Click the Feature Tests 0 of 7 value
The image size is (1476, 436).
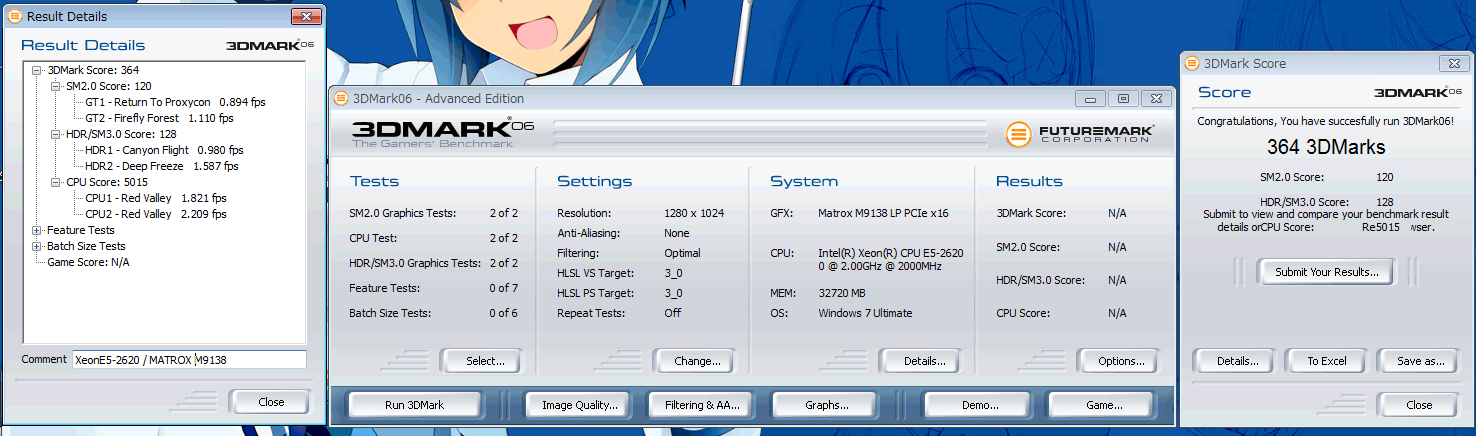point(503,288)
